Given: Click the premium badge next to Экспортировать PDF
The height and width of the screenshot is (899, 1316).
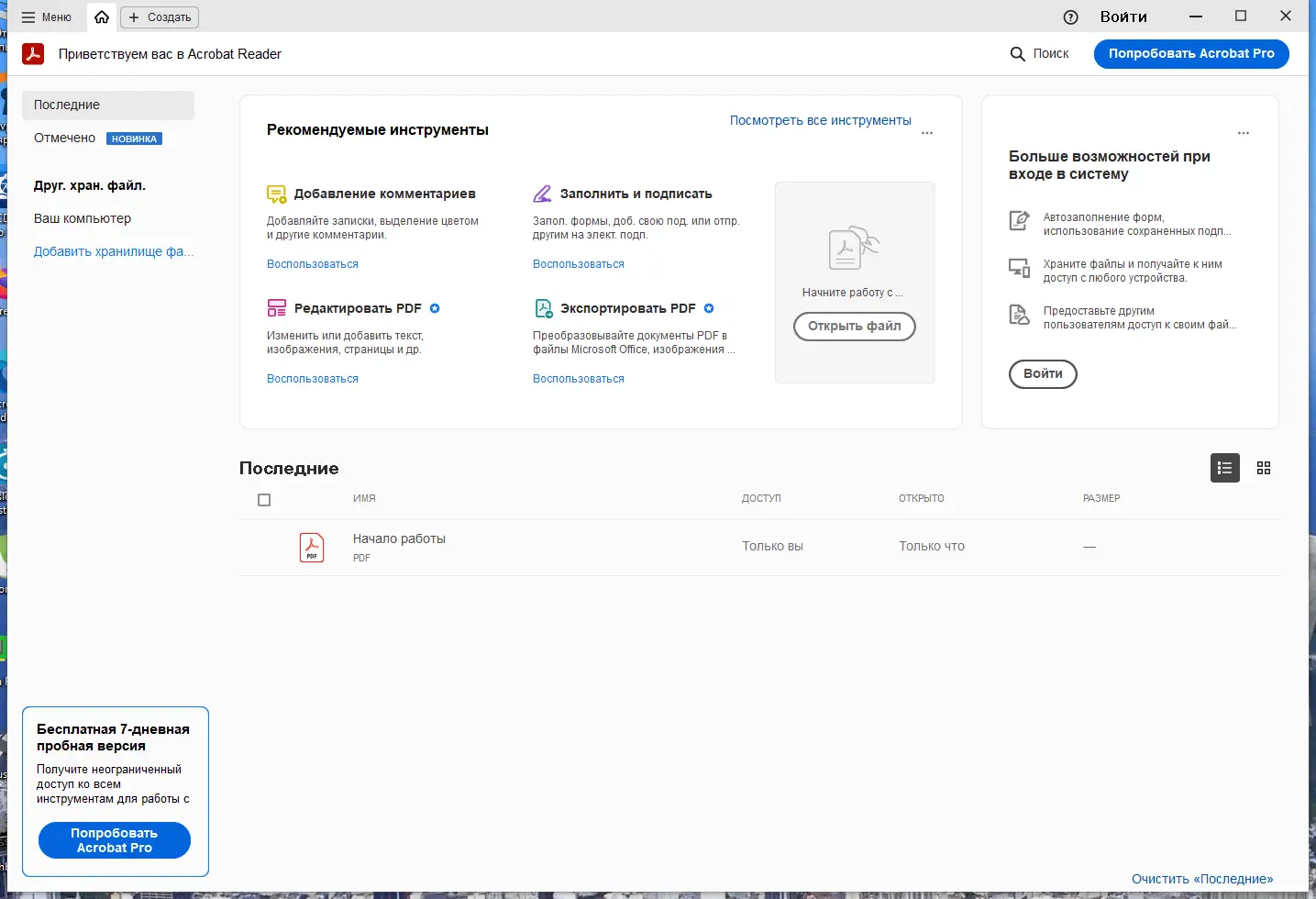Looking at the screenshot, I should tap(709, 308).
